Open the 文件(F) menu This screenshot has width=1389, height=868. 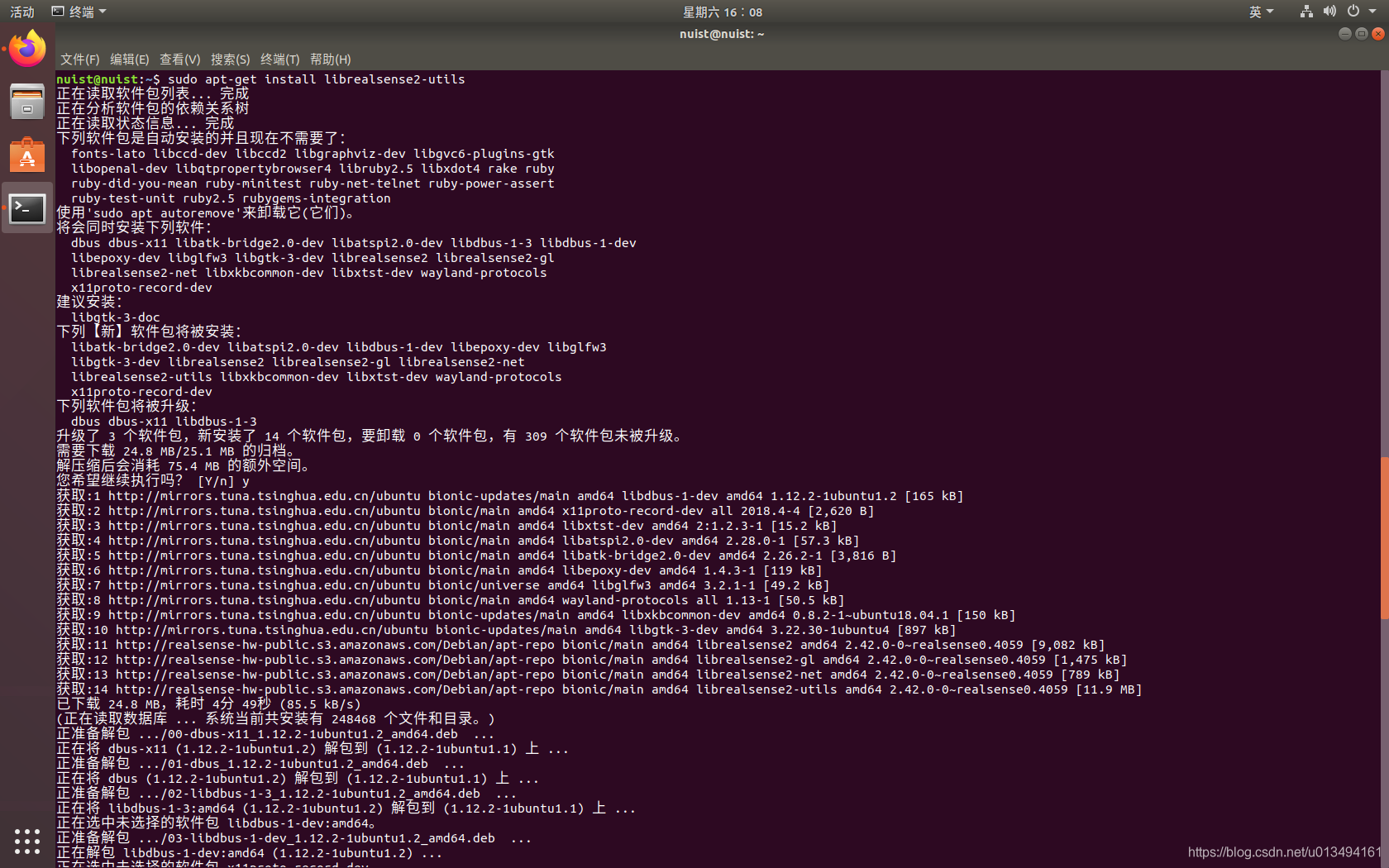[x=79, y=60]
